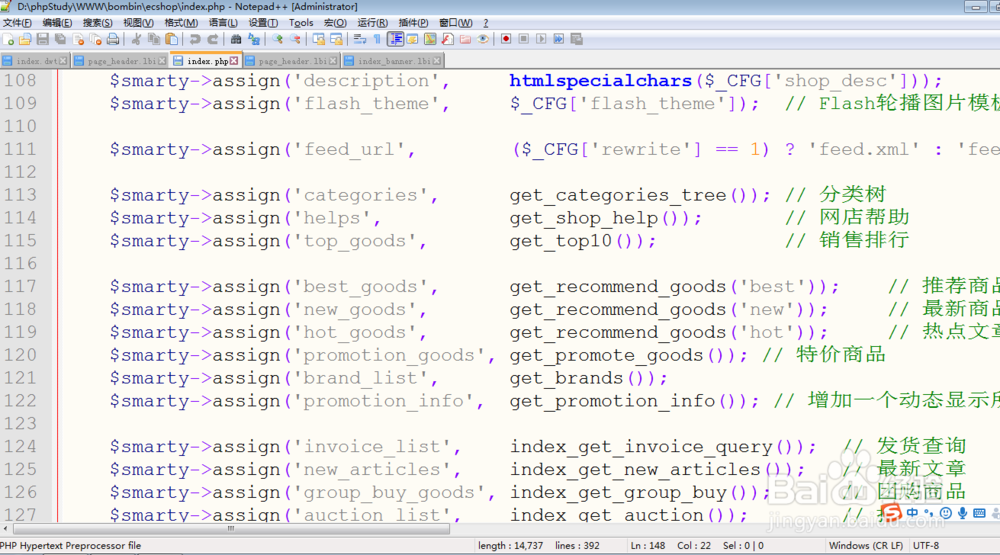Image resolution: width=1000 pixels, height=555 pixels.
Task: Zoom in the editor view
Action: point(277,39)
